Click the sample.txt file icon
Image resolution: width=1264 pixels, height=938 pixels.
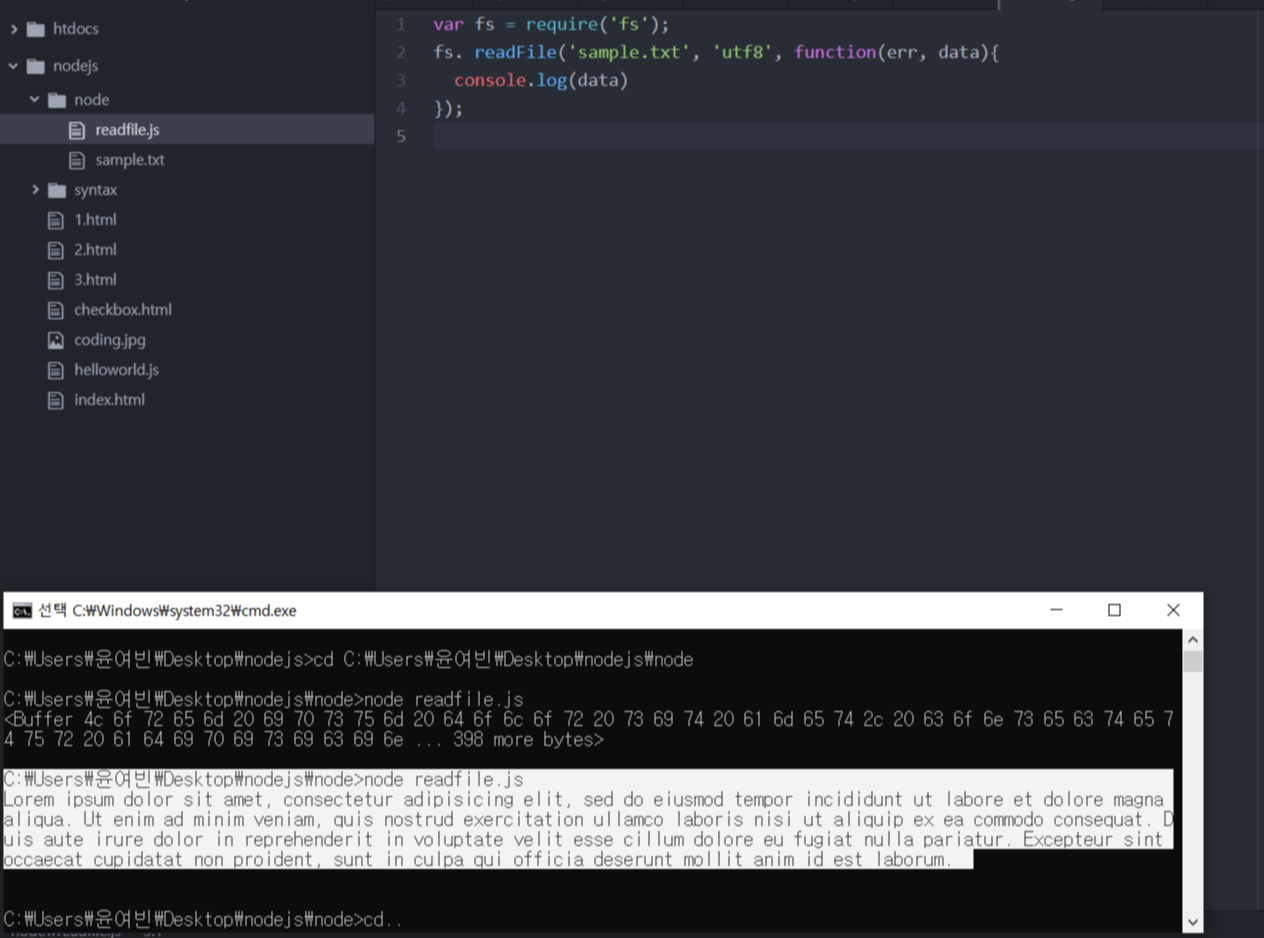(x=77, y=160)
